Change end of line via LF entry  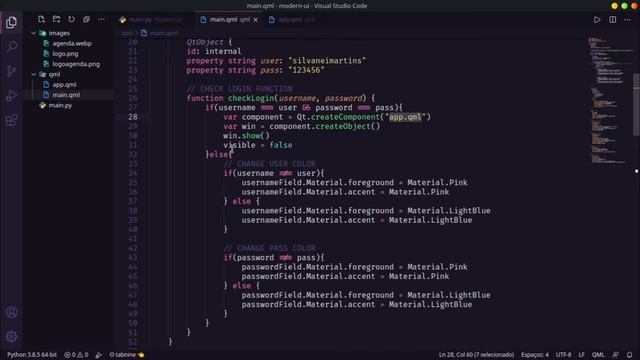tap(581, 355)
